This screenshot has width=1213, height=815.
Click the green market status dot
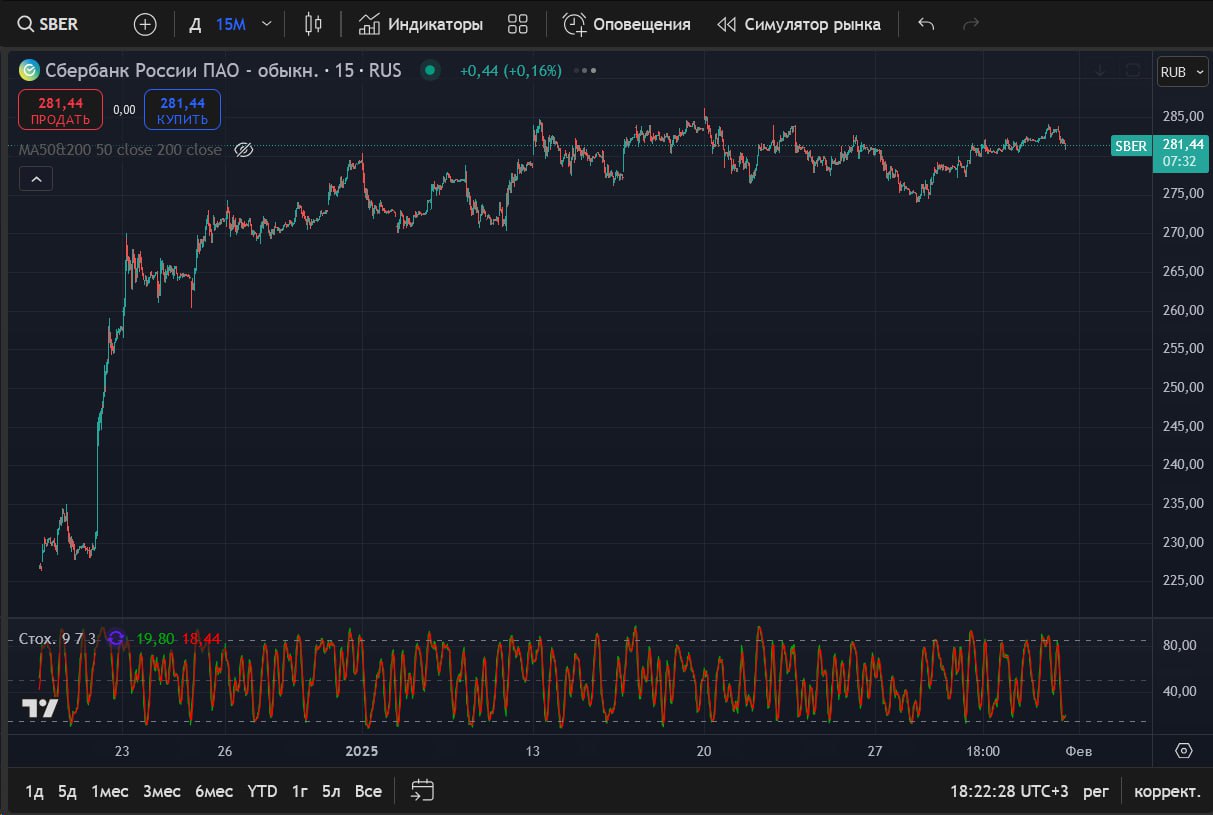point(430,70)
